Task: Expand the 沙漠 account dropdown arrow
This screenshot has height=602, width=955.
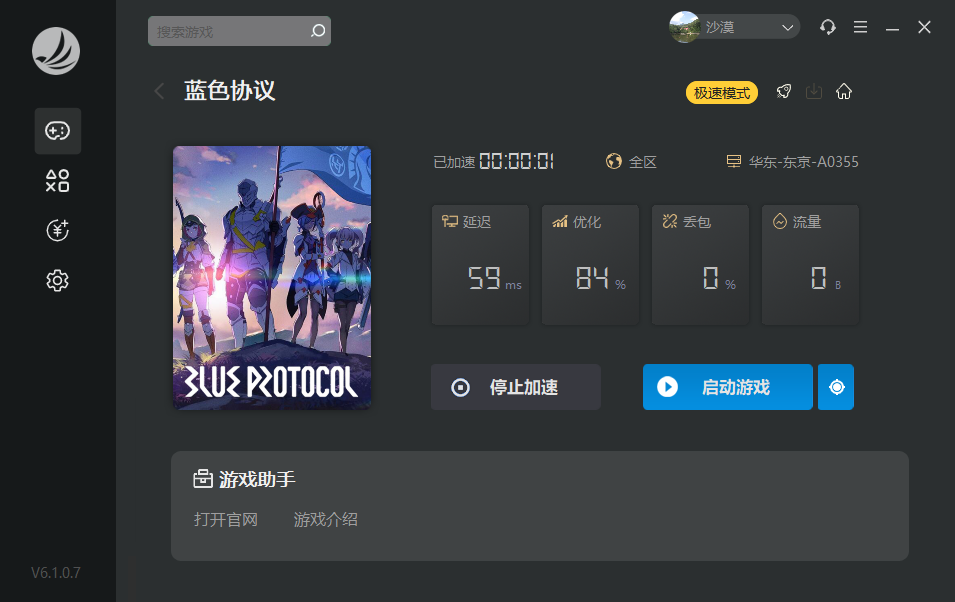Action: pos(787,27)
